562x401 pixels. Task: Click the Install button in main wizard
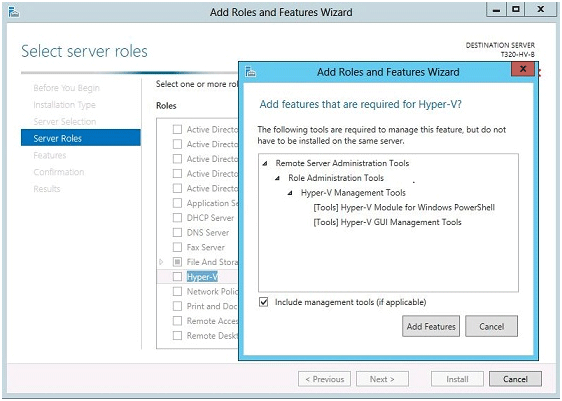[x=457, y=379]
